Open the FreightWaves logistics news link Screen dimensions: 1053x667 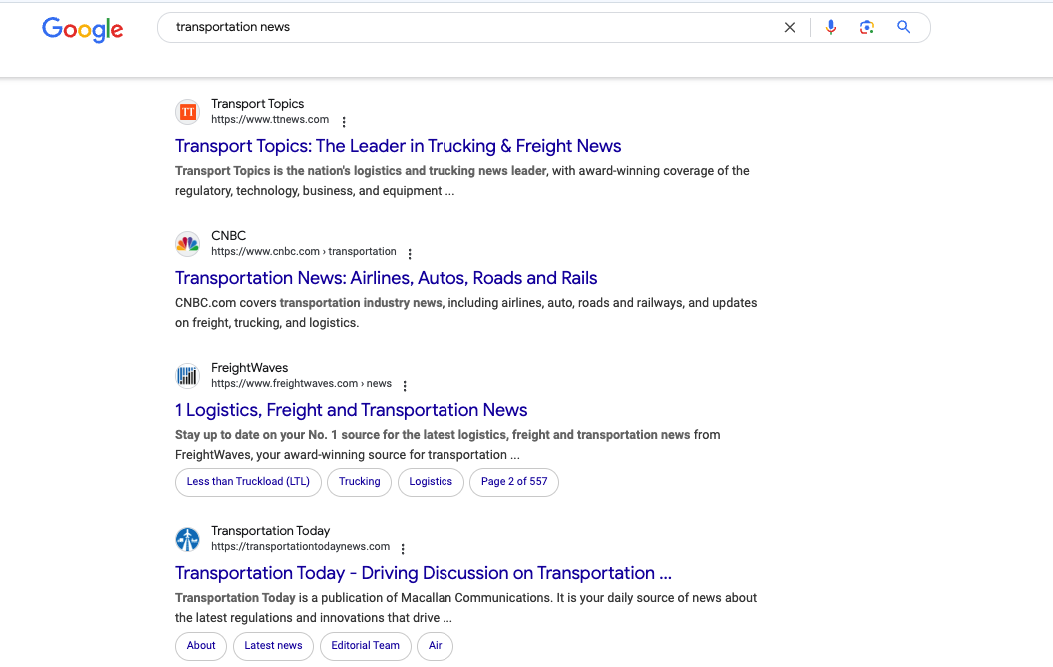pos(351,410)
